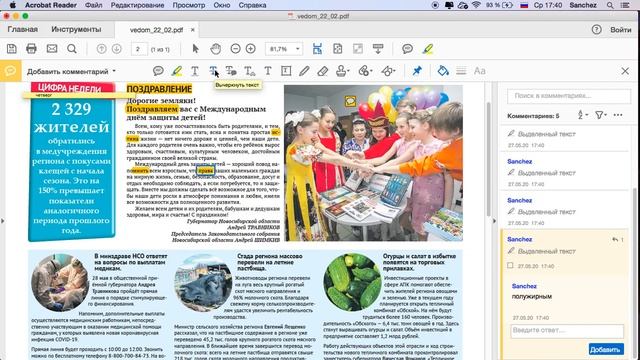
Task: Open the Line thickness control
Action: tap(461, 71)
